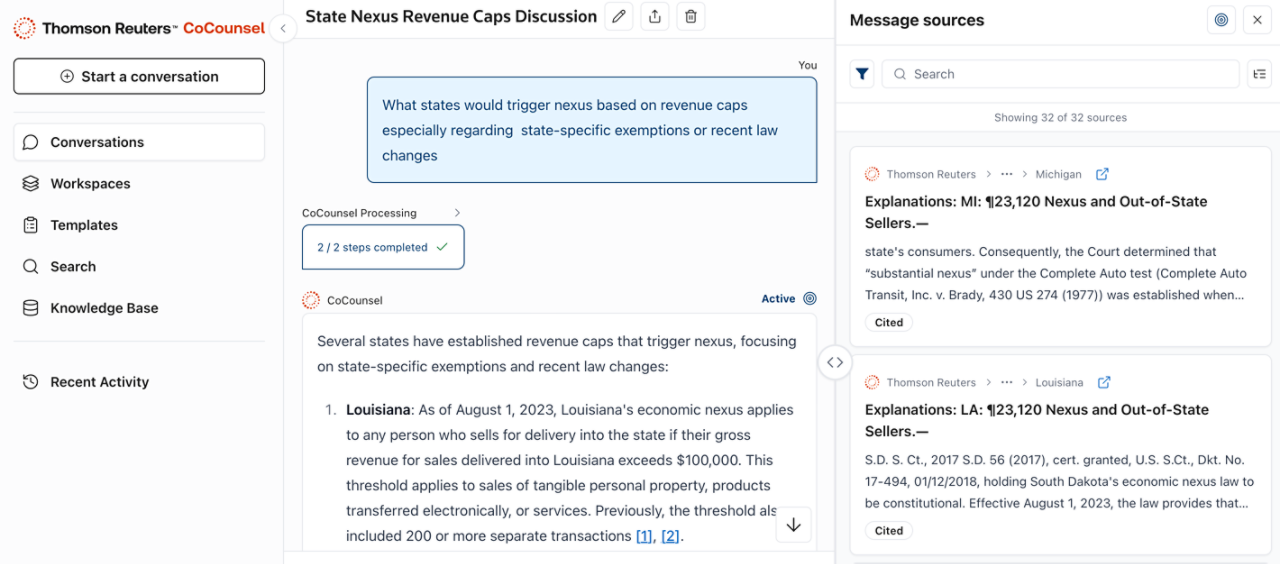
Task: Delete the conversation using the trash icon
Action: click(x=690, y=17)
